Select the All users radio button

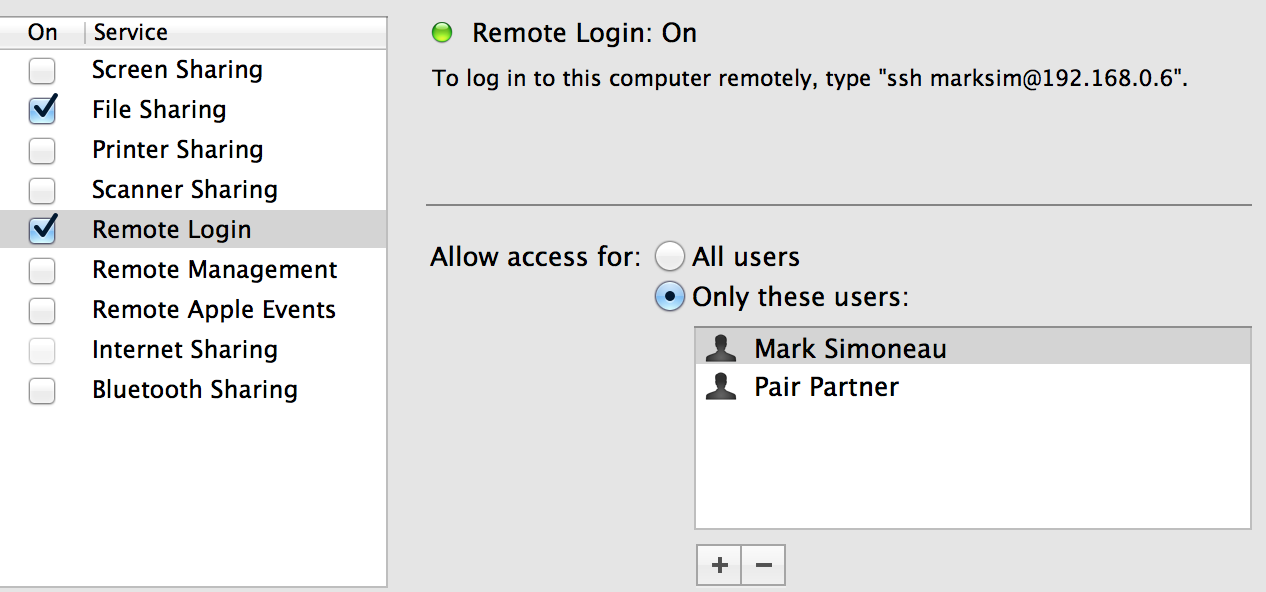pyautogui.click(x=670, y=257)
